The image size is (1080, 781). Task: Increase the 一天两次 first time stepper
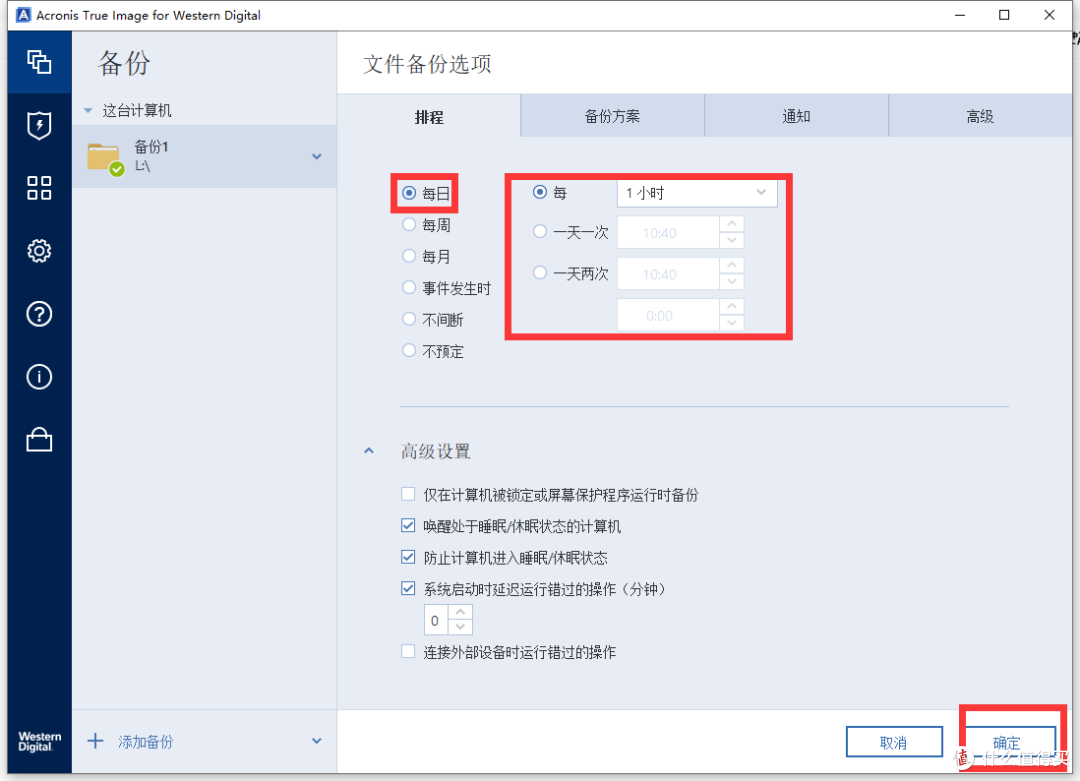(731, 266)
